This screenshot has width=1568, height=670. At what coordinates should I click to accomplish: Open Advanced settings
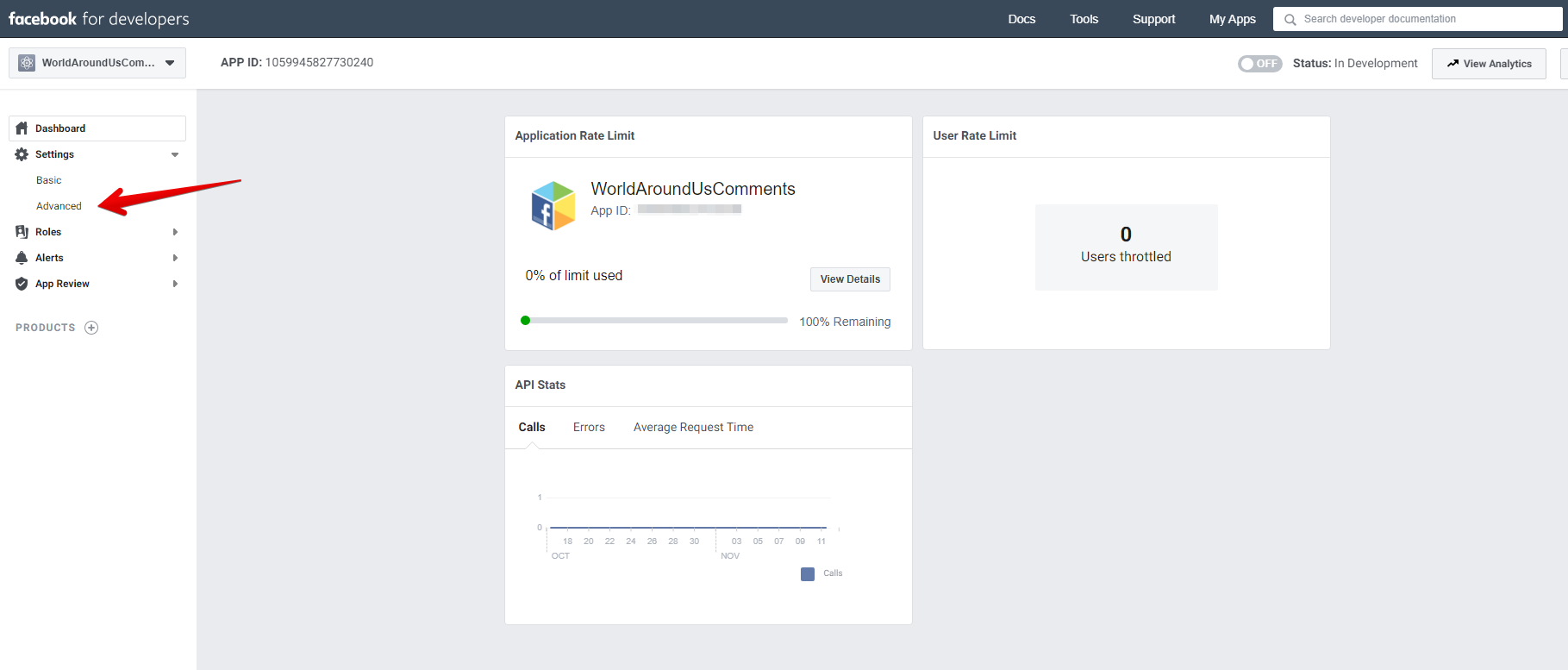[x=59, y=206]
